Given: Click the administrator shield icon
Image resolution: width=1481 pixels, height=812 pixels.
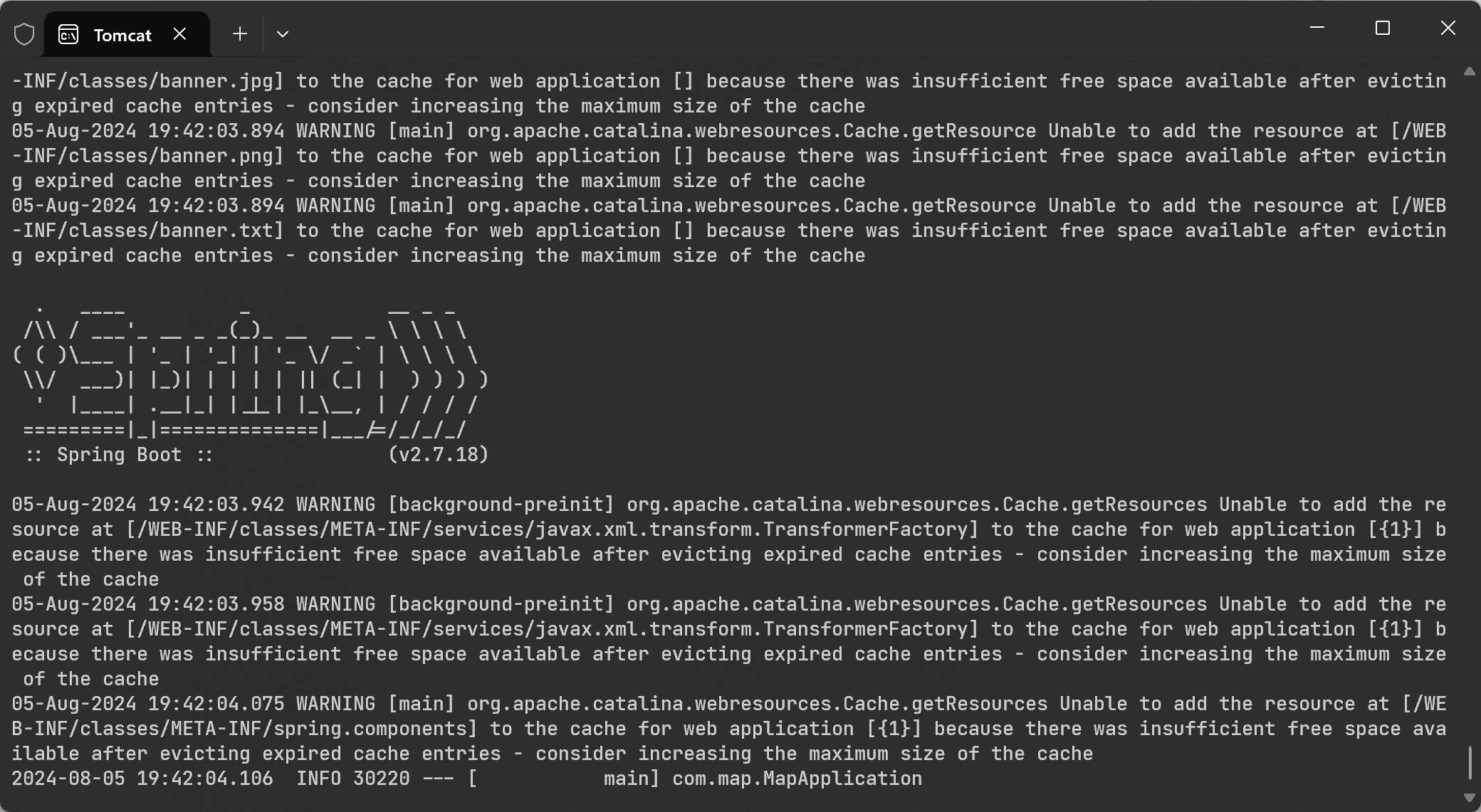Looking at the screenshot, I should (x=24, y=34).
